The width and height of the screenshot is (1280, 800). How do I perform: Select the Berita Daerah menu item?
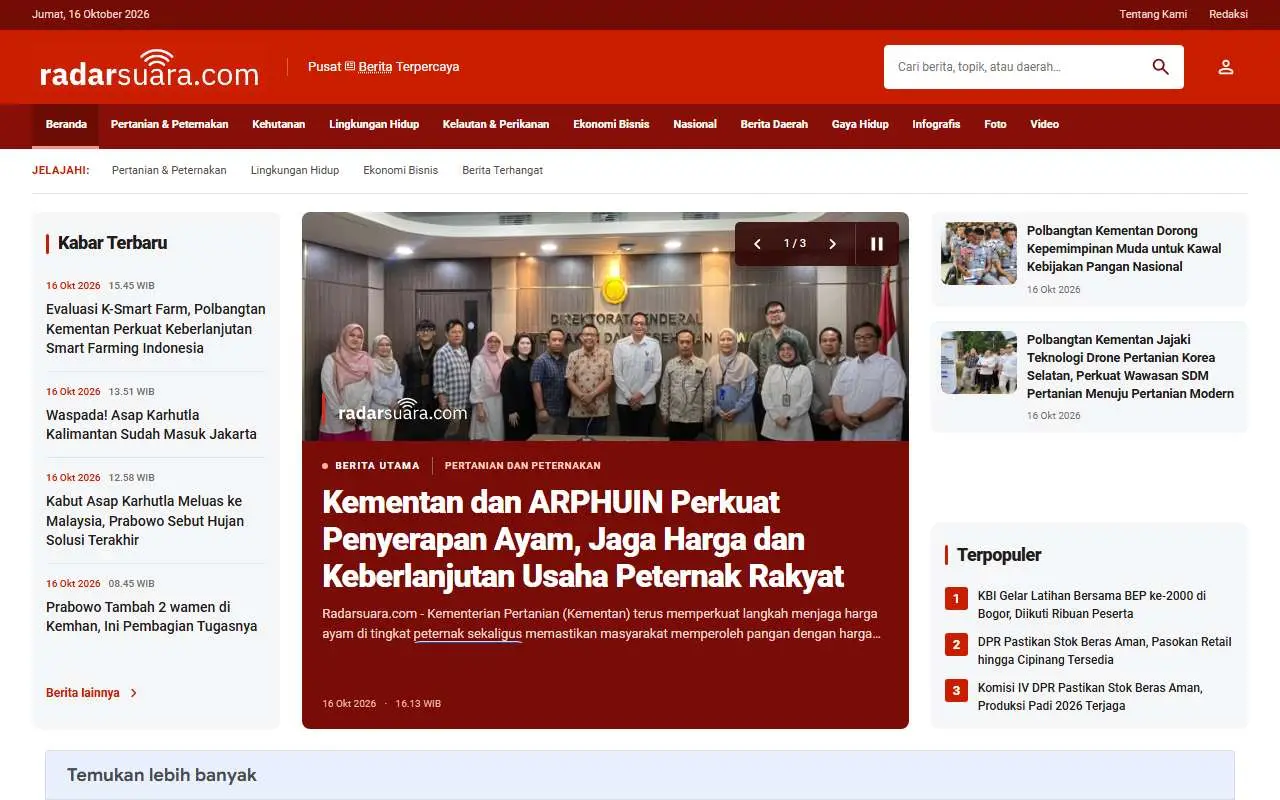774,125
